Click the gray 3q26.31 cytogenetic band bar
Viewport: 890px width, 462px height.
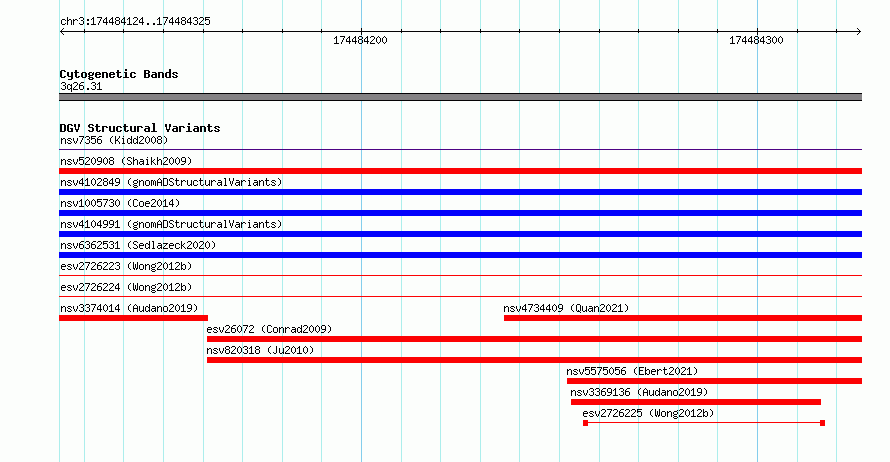tap(460, 97)
